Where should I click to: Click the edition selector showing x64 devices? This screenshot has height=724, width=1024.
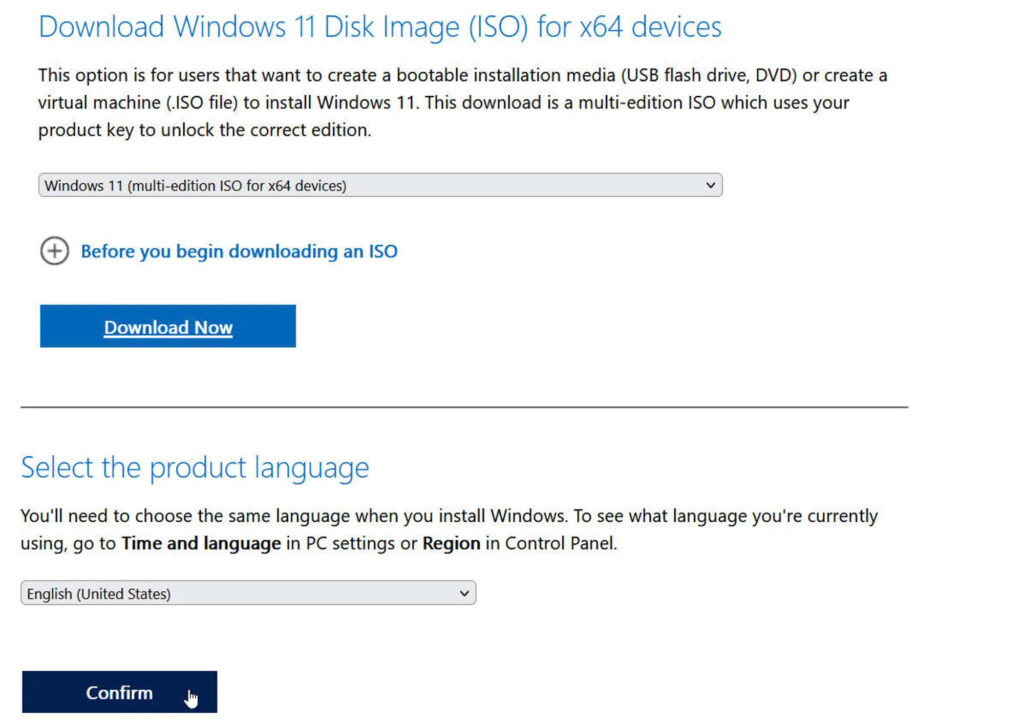380,184
